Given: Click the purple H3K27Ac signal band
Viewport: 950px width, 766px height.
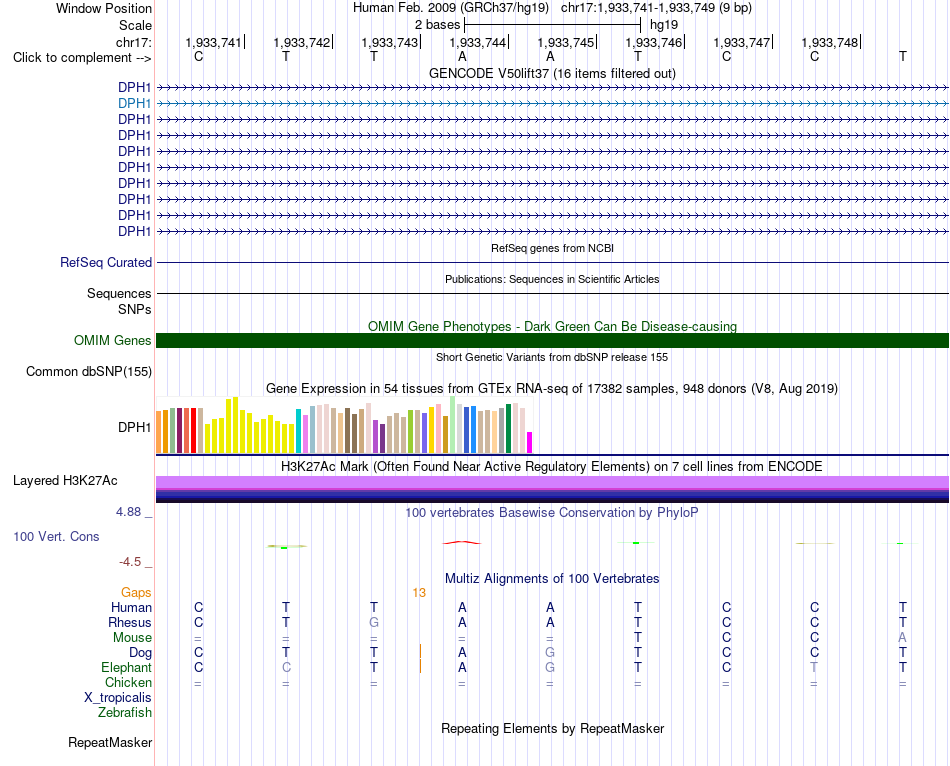Looking at the screenshot, I should click(552, 482).
